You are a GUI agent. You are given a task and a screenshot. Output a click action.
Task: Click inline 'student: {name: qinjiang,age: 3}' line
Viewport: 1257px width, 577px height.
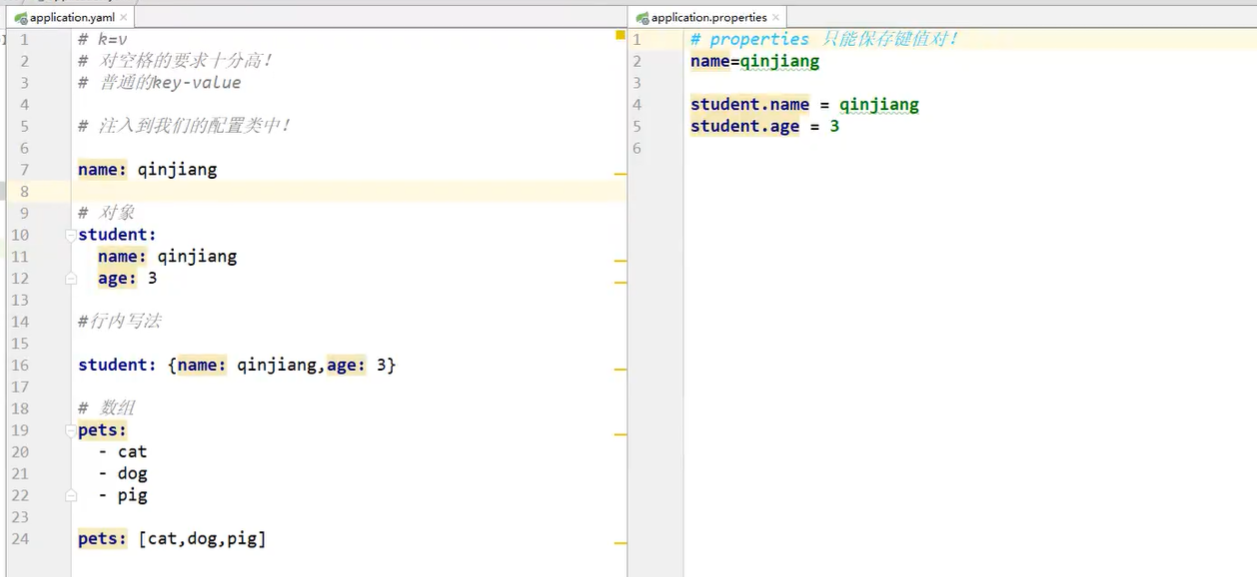point(237,365)
